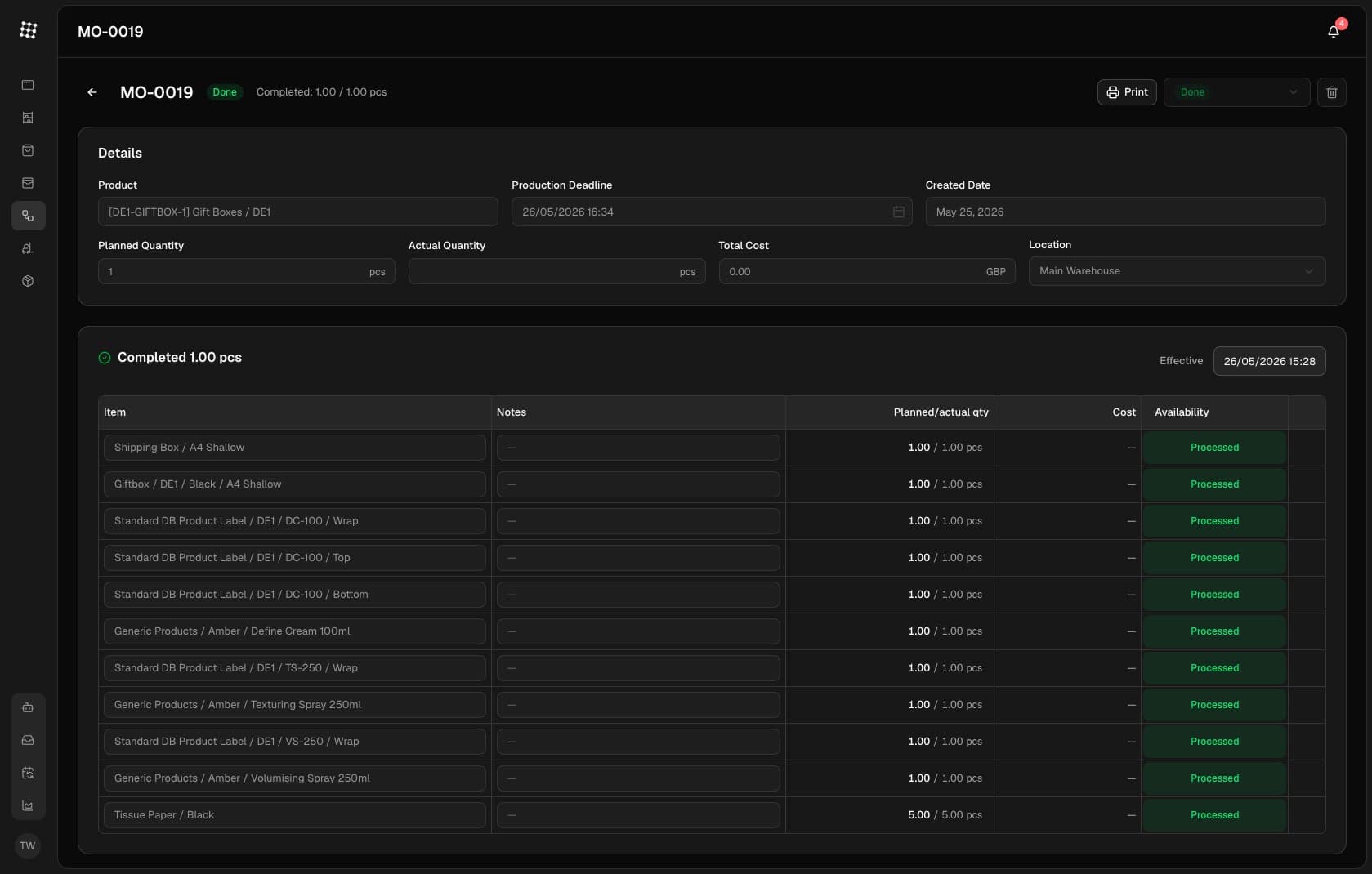Click the Details section heading

[x=120, y=154]
